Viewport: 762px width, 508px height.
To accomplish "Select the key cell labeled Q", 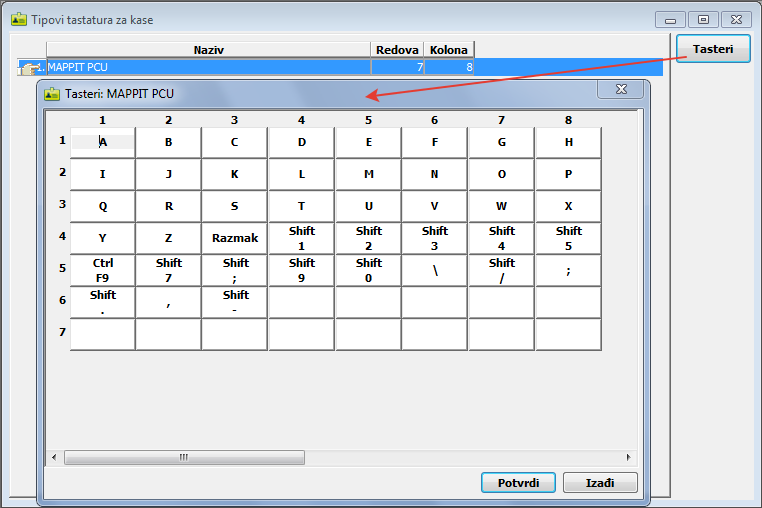I will pos(103,206).
